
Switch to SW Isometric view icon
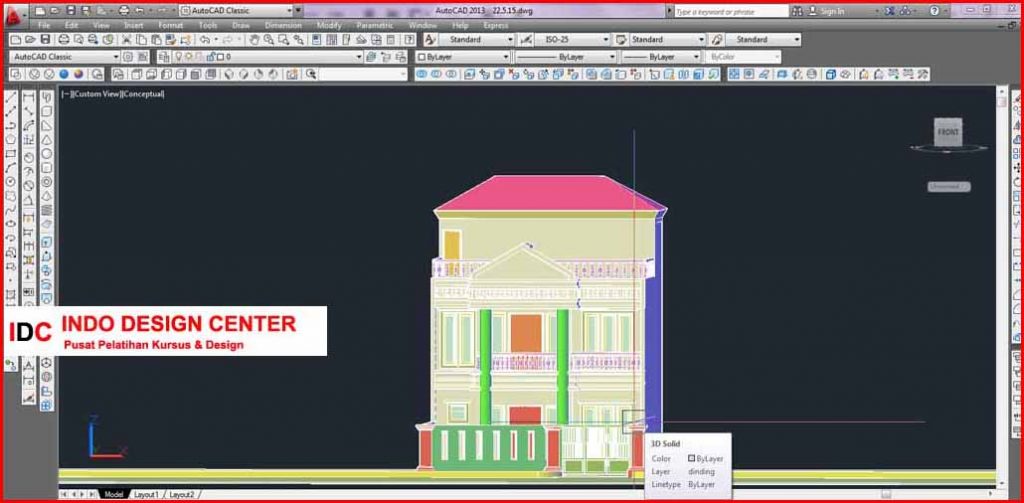point(229,74)
